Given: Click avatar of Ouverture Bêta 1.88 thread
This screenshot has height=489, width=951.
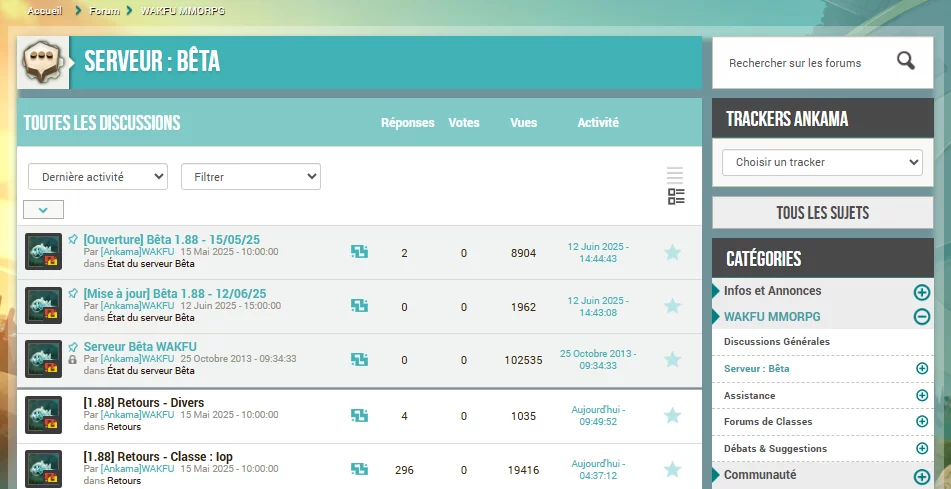Looking at the screenshot, I should point(43,252).
